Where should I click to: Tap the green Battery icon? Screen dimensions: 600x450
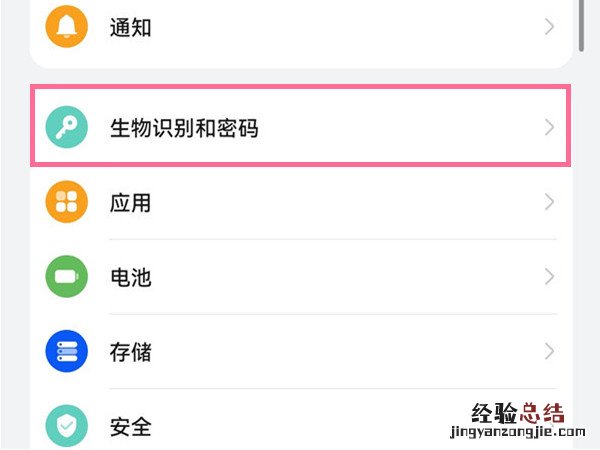coord(68,277)
